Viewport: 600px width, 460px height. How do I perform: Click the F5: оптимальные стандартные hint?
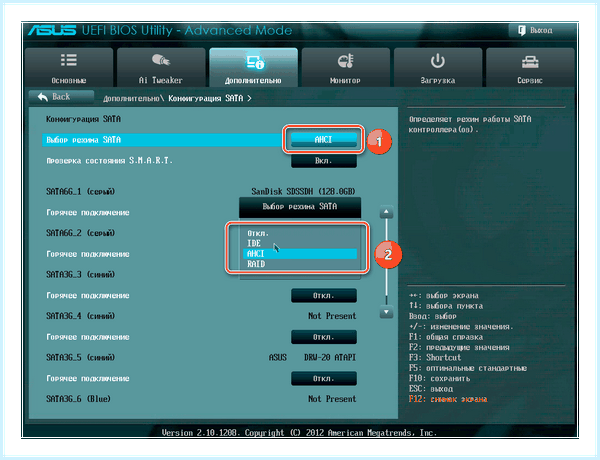468,368
